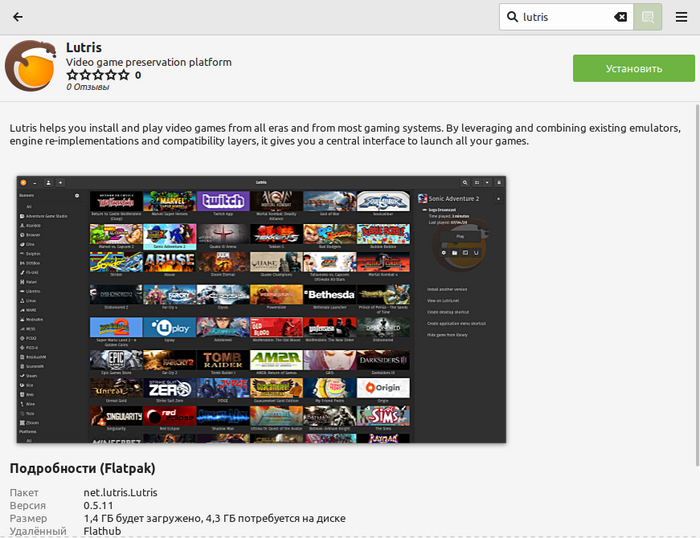Click the Пакет label
The image size is (700, 538).
pos(24,492)
